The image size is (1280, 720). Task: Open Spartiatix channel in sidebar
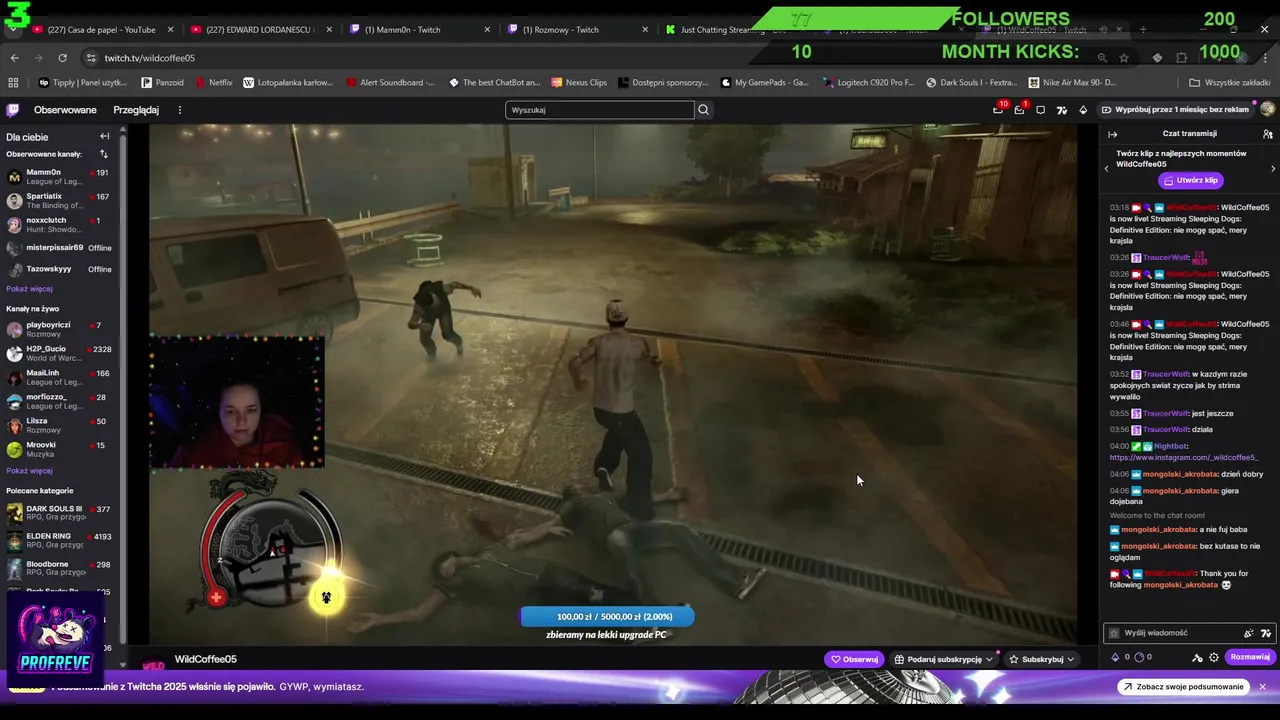[59, 201]
